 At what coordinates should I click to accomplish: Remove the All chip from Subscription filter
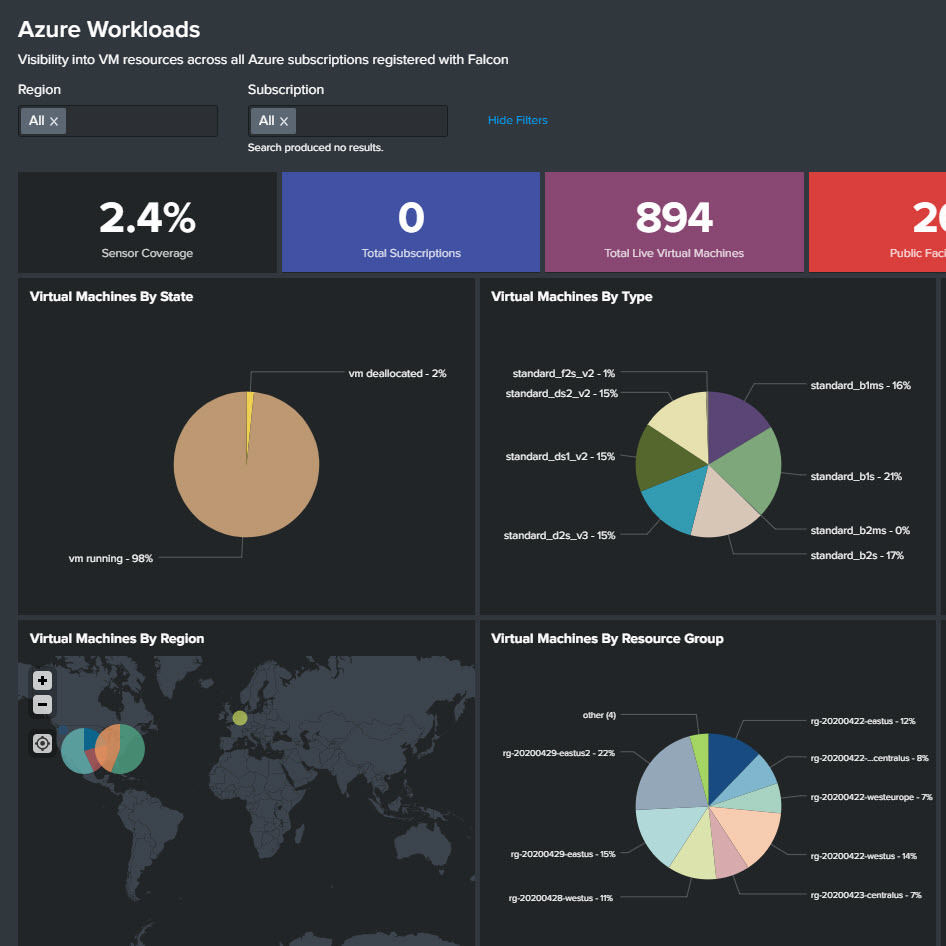point(284,121)
